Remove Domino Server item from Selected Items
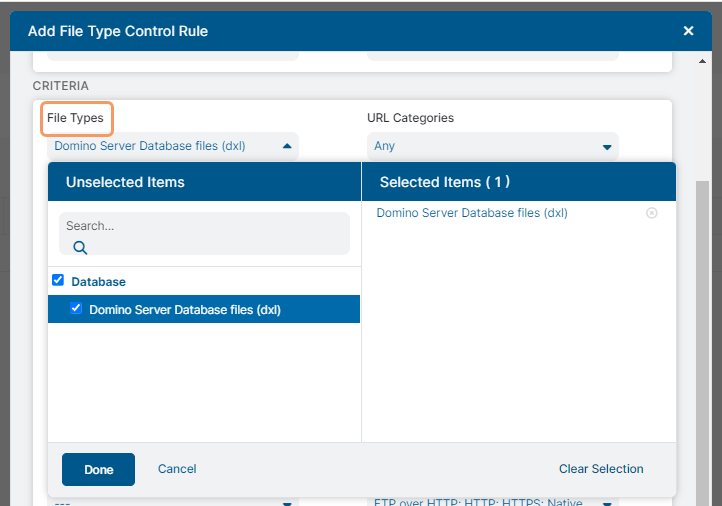The image size is (722, 506). coord(652,213)
